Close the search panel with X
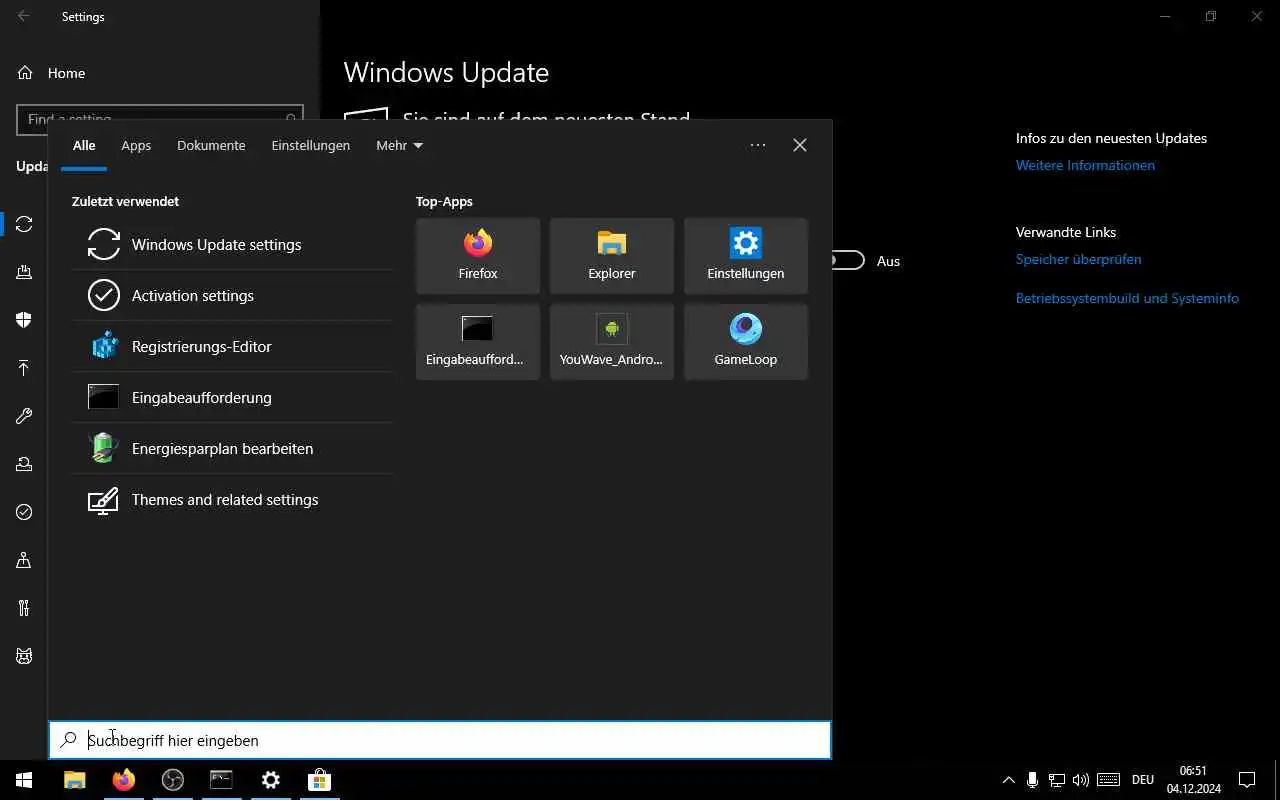This screenshot has height=800, width=1280. (800, 145)
